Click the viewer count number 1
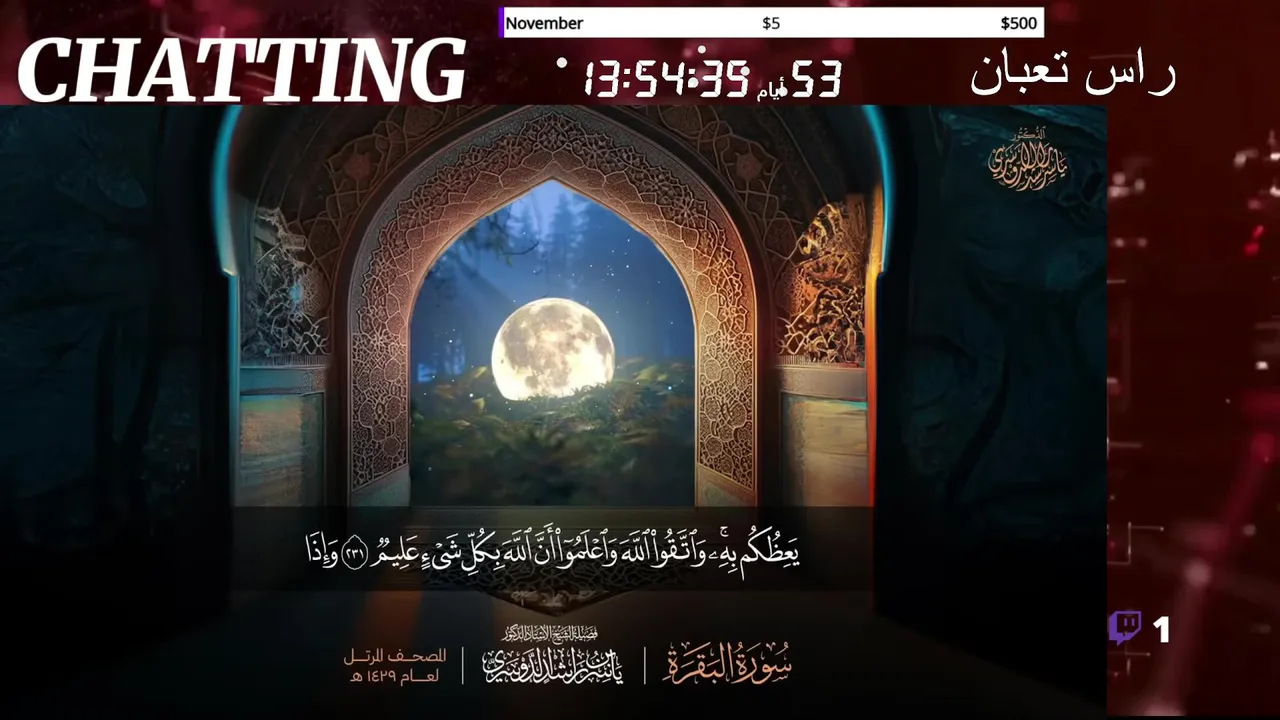 point(1161,630)
